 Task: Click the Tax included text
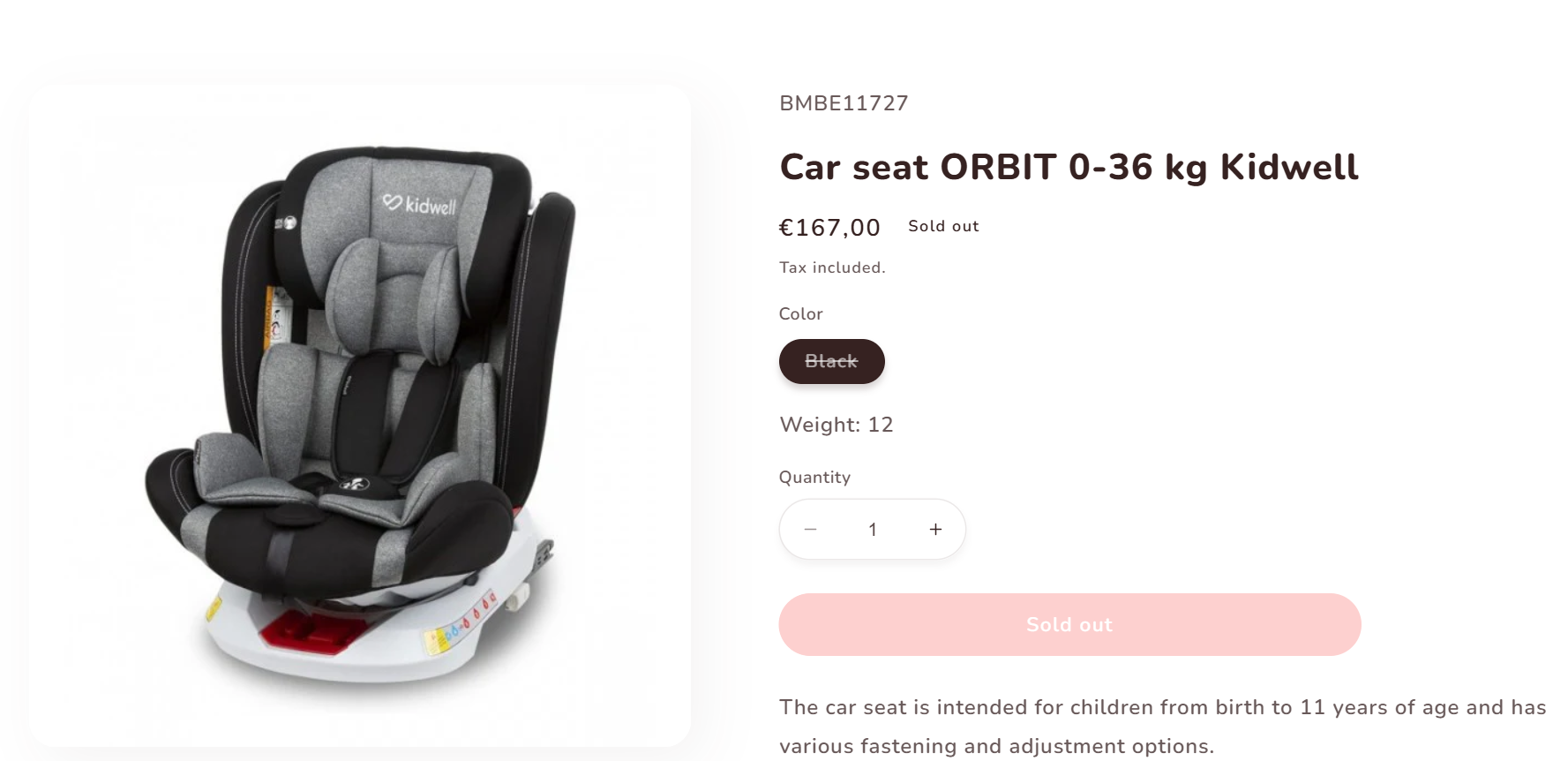[x=832, y=267]
